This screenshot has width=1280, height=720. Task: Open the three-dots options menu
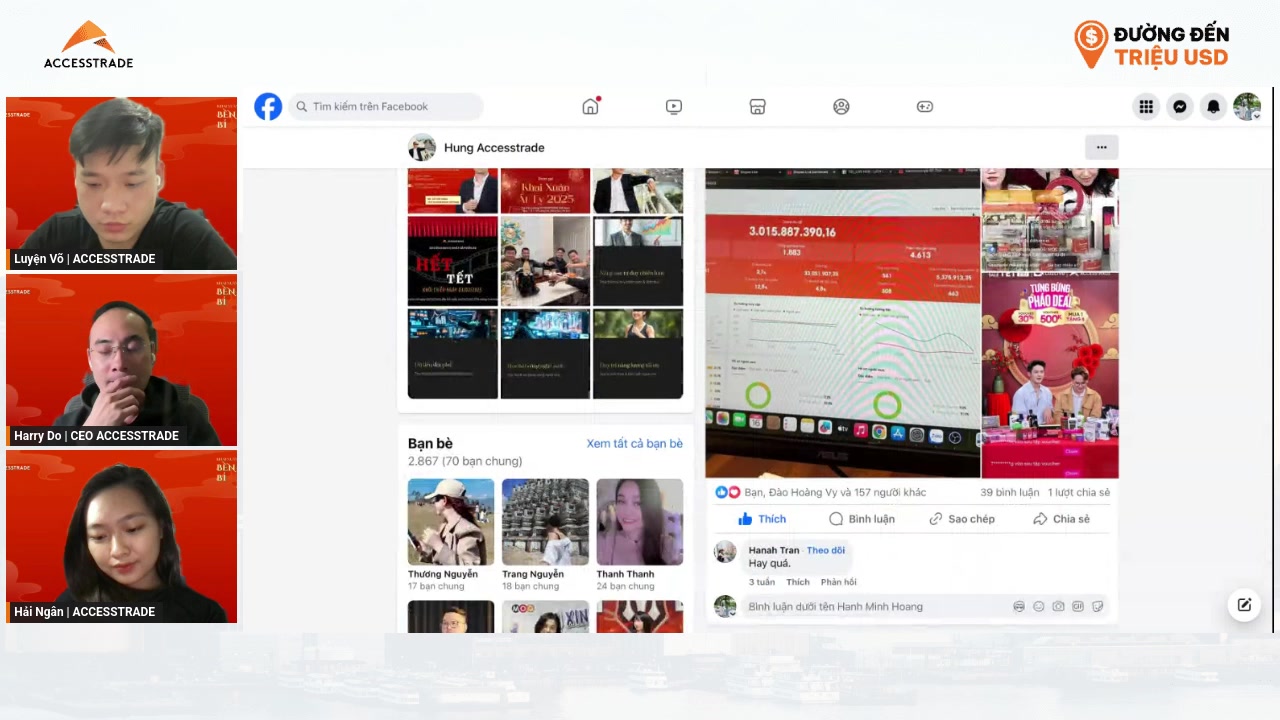[1101, 148]
